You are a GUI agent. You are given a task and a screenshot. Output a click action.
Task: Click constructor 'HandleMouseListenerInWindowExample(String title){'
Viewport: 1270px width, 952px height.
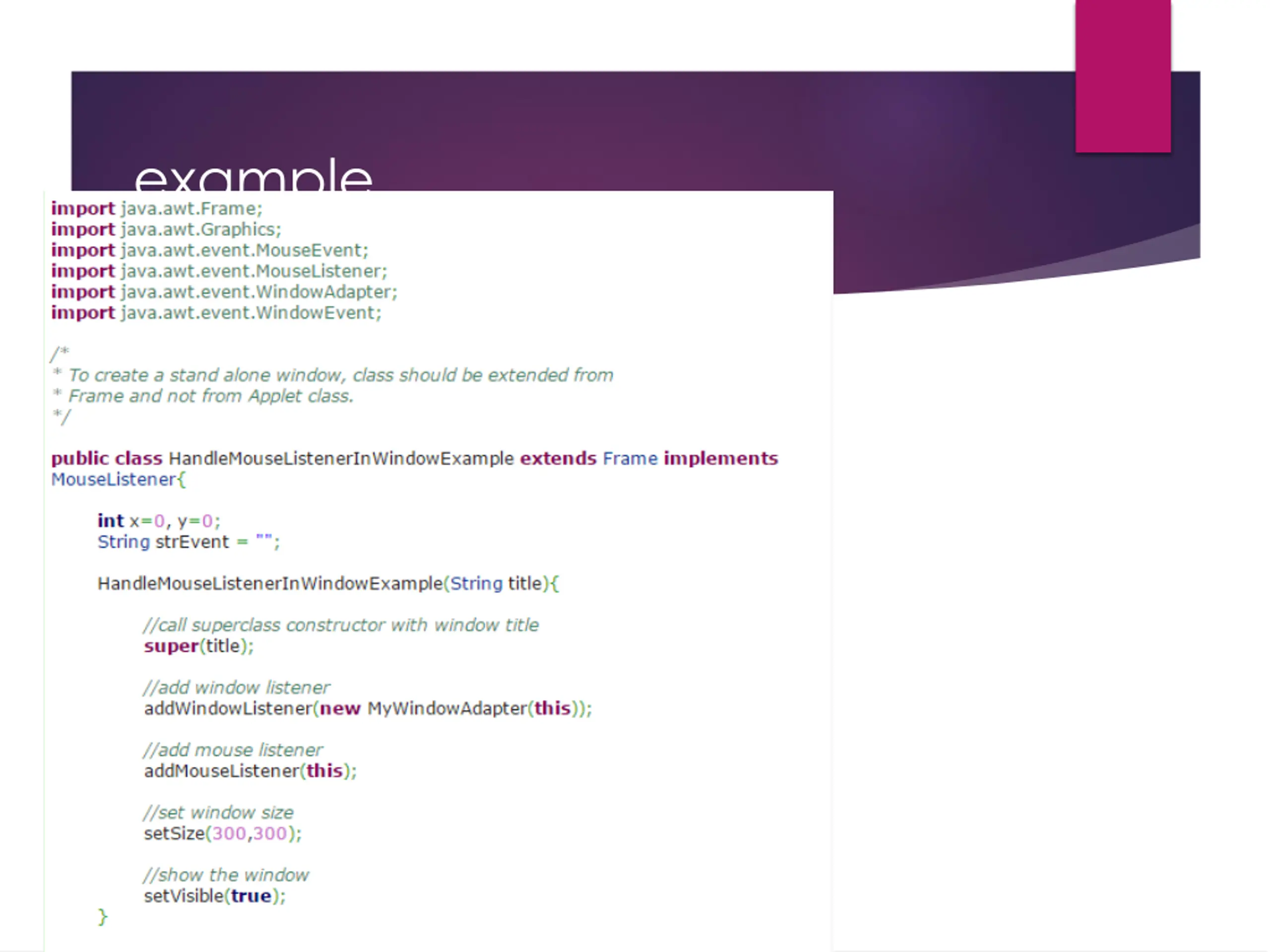[x=328, y=584]
